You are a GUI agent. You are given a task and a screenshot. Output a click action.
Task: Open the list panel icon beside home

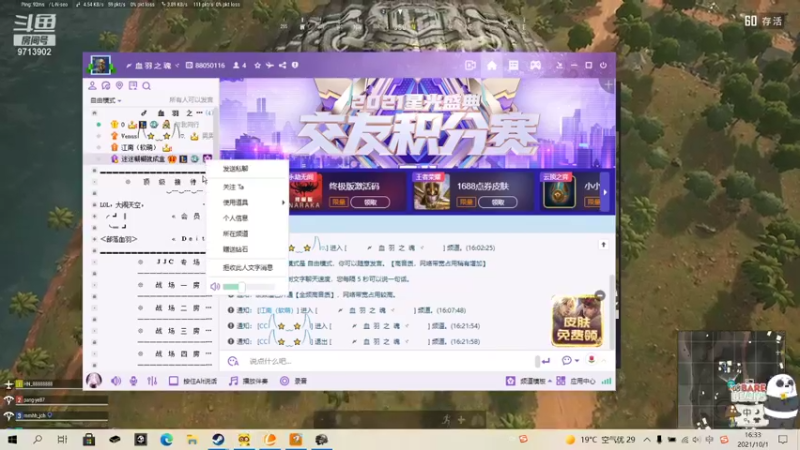(x=513, y=65)
